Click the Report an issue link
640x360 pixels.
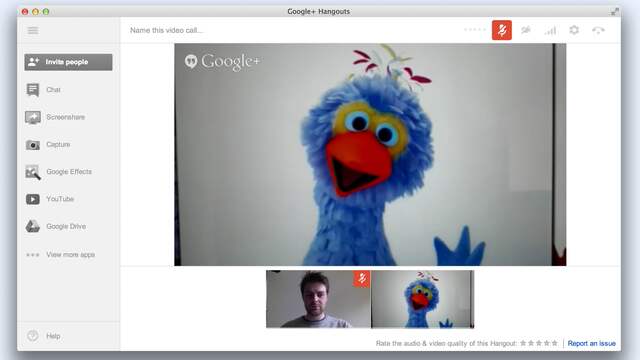591,343
